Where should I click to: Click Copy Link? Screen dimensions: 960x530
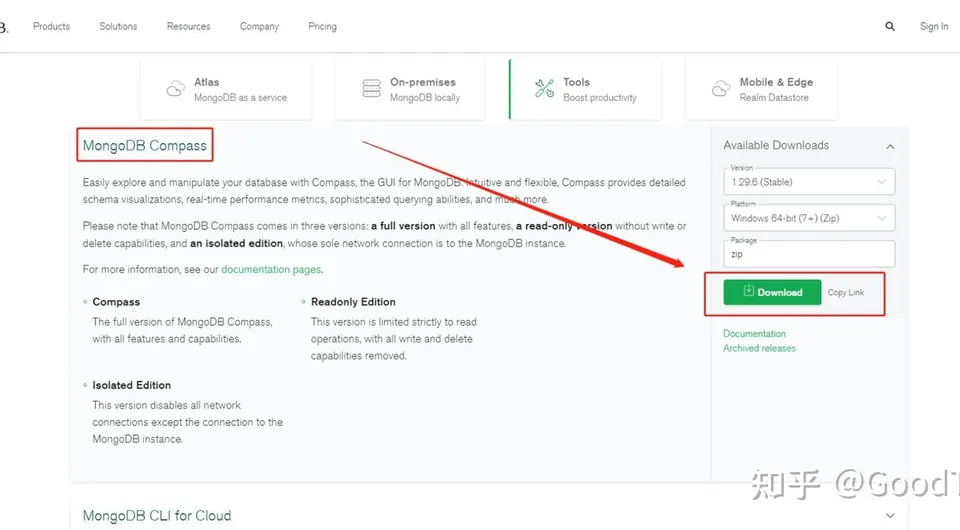[x=846, y=293]
